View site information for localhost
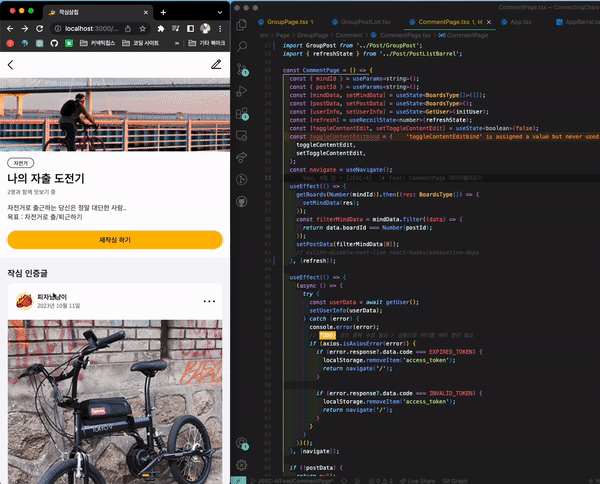Image resolution: width=600 pixels, height=484 pixels. 58,29
